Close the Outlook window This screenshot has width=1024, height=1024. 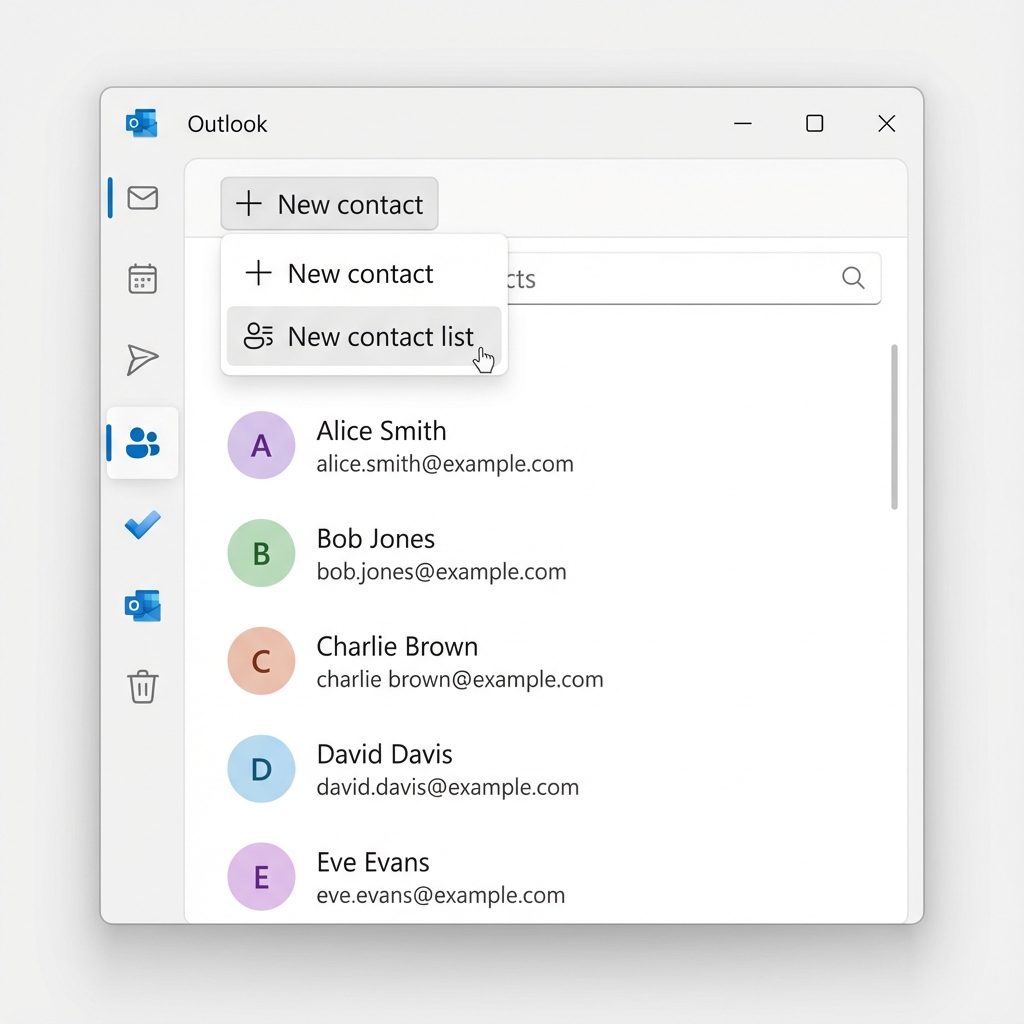886,123
